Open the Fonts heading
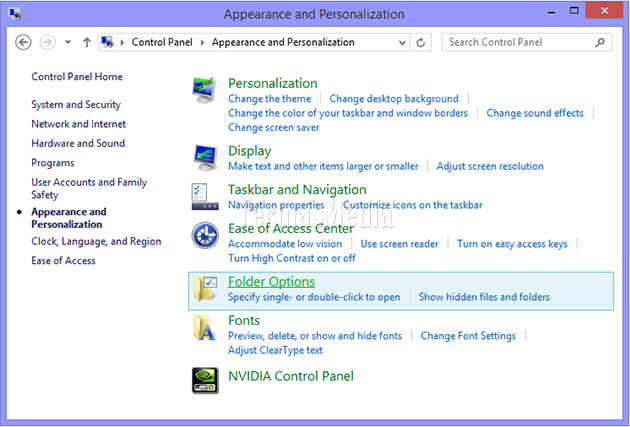This screenshot has width=630, height=427. 244,320
